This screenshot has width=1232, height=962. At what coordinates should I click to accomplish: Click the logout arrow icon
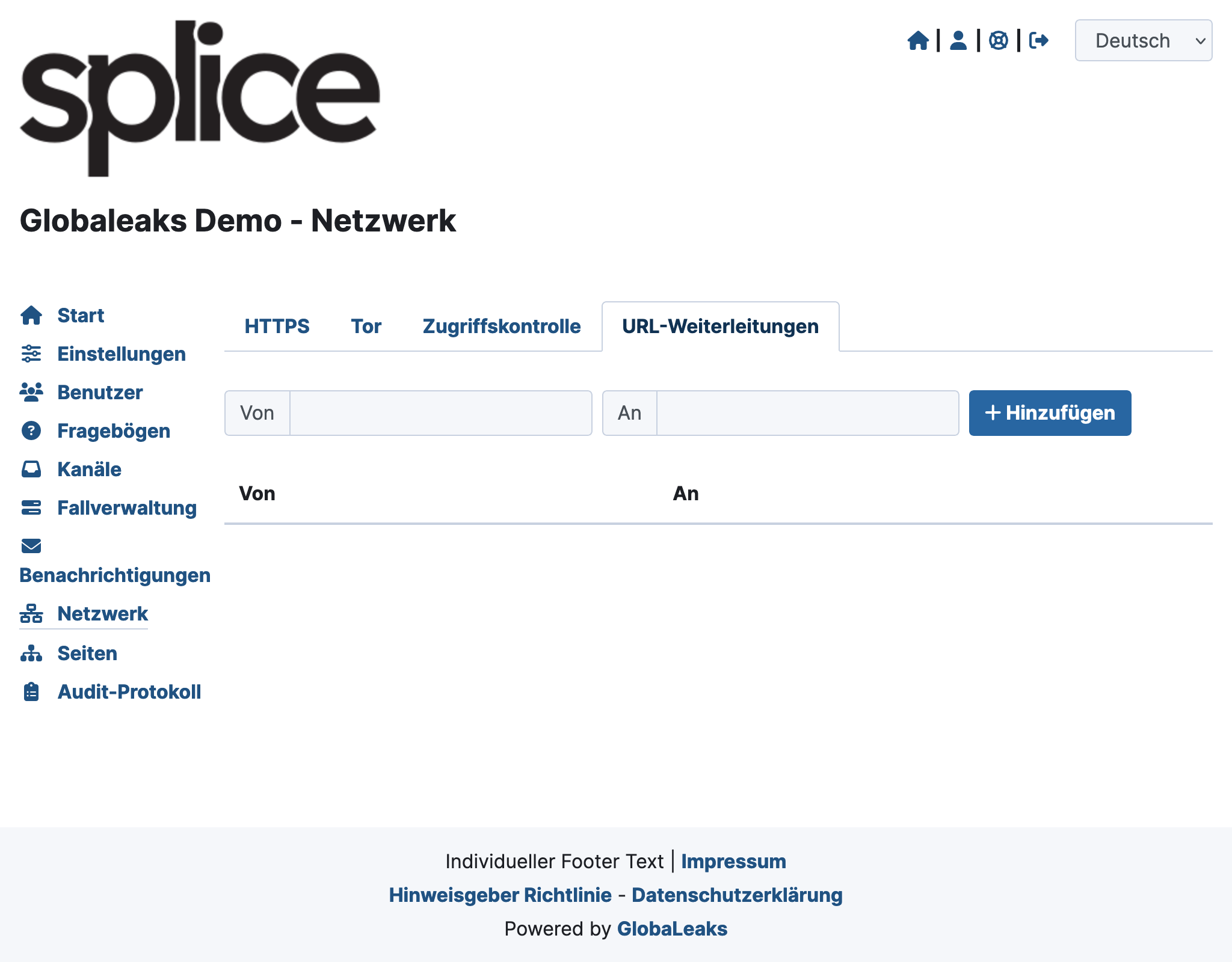(1039, 40)
